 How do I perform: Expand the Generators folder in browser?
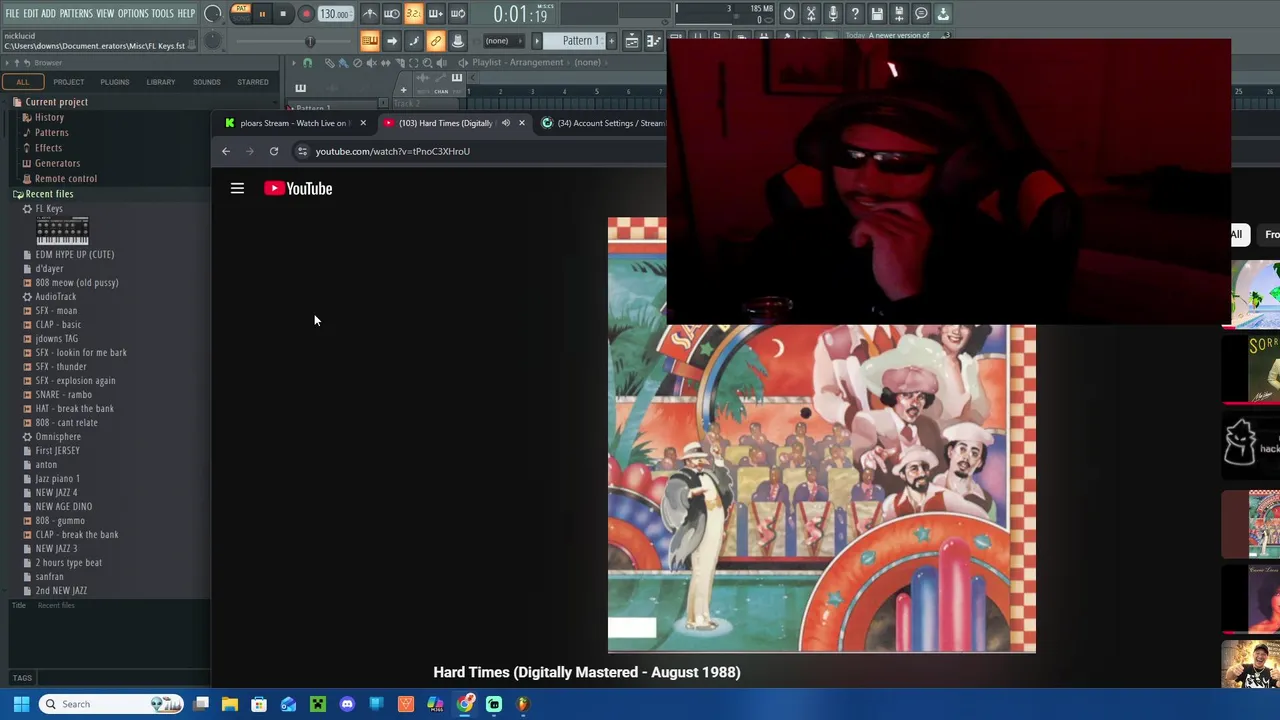(57, 163)
